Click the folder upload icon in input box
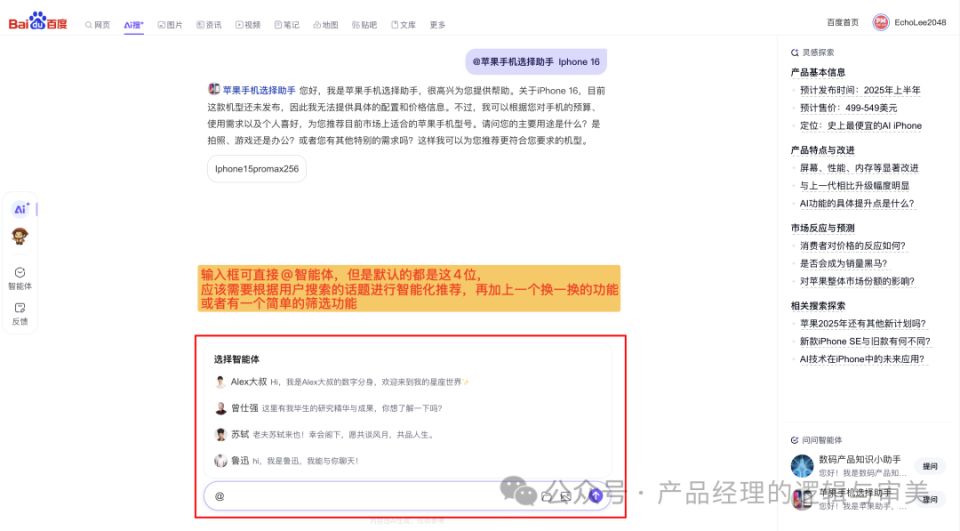 click(x=547, y=497)
